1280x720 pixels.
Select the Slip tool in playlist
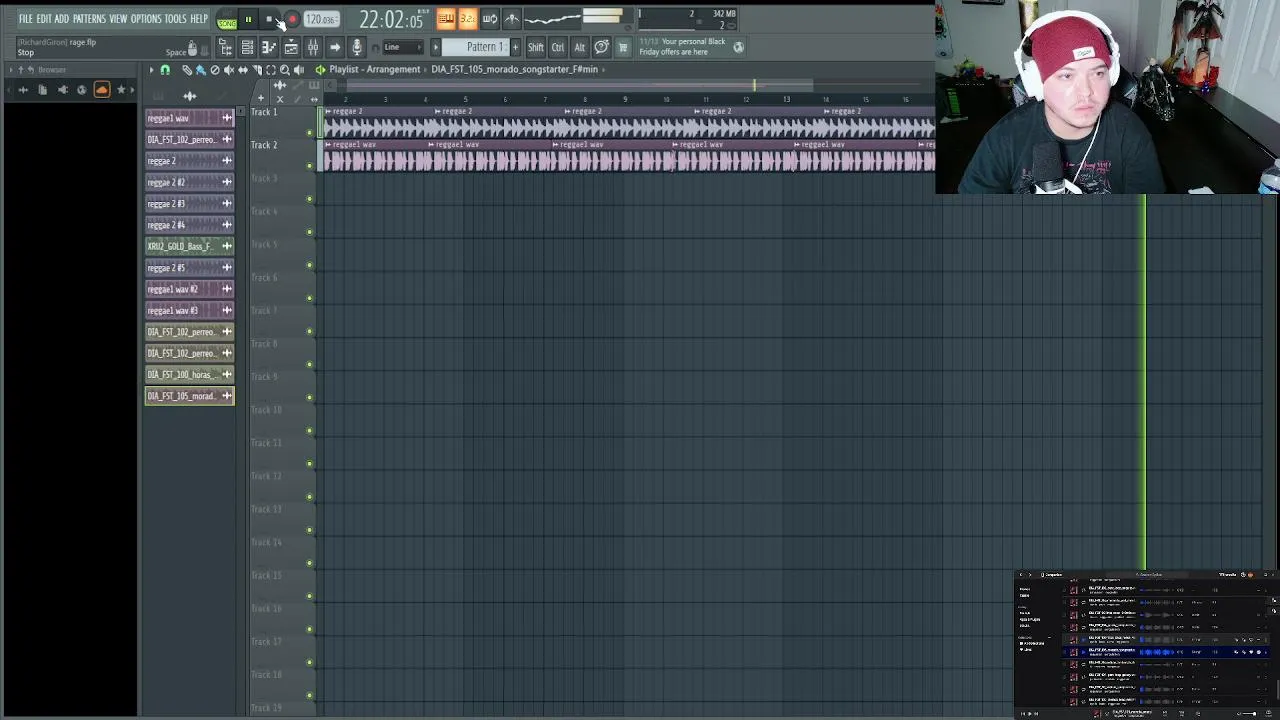coord(243,70)
